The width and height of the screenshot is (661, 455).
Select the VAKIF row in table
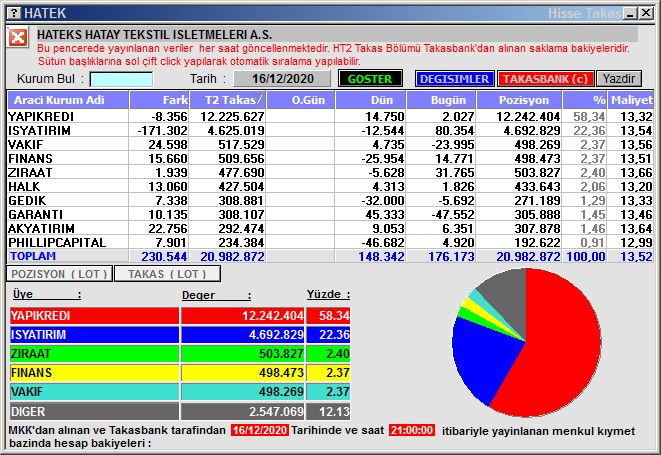click(x=330, y=144)
